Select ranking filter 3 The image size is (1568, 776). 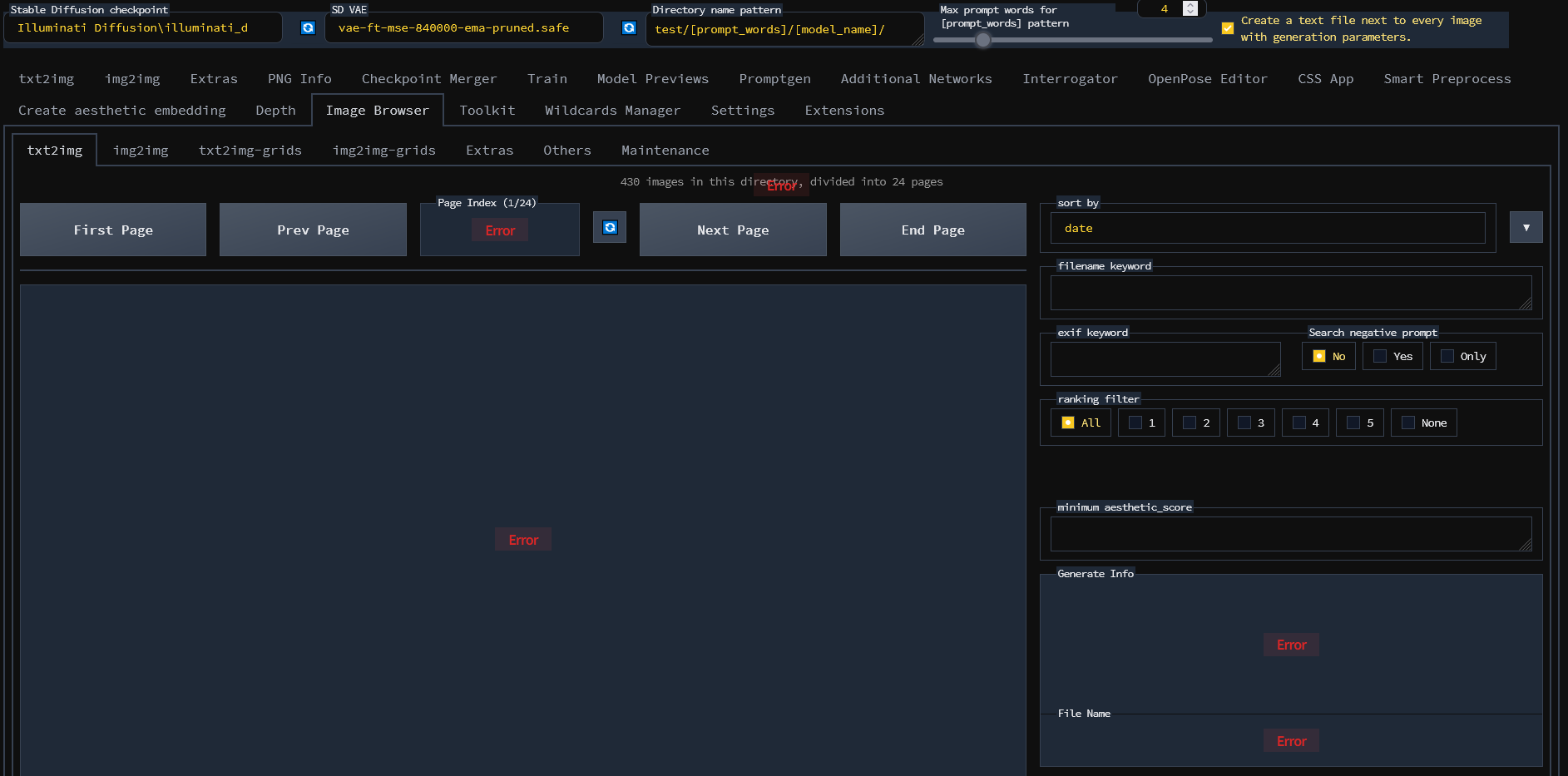pos(1244,423)
